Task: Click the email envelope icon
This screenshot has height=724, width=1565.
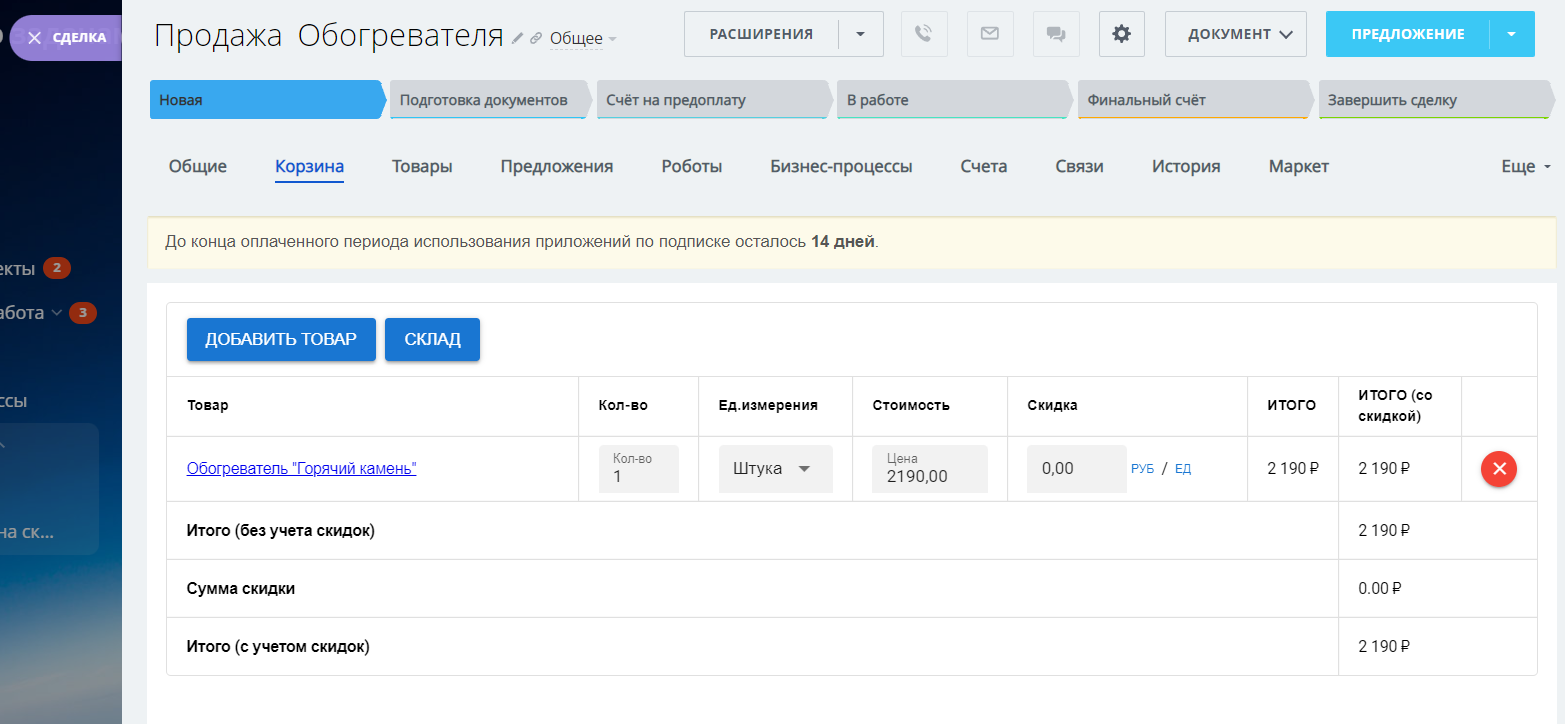Action: point(989,34)
